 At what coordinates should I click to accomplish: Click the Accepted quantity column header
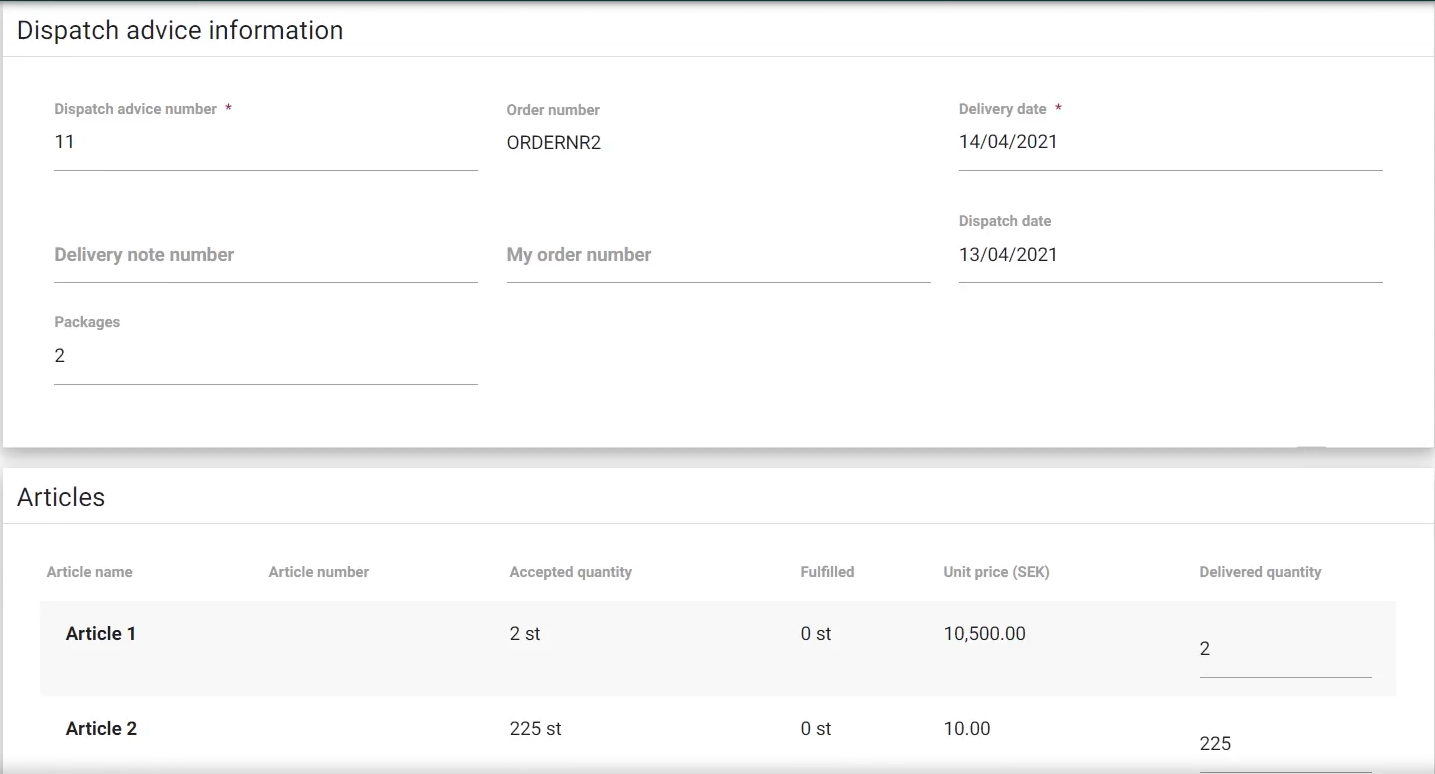[x=571, y=572]
